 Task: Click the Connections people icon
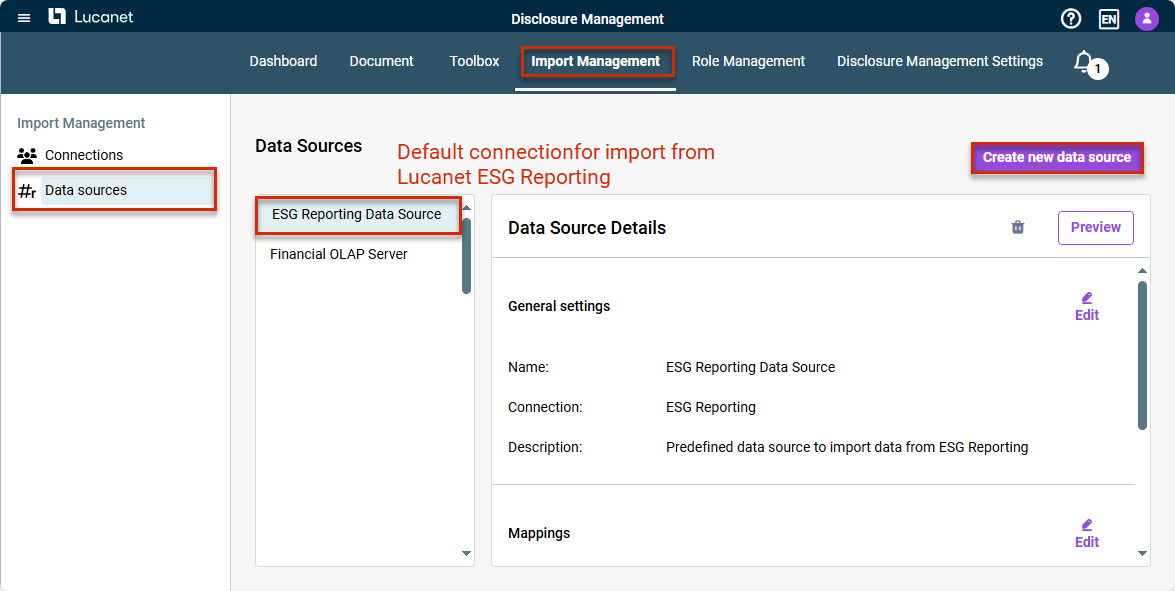(x=27, y=156)
